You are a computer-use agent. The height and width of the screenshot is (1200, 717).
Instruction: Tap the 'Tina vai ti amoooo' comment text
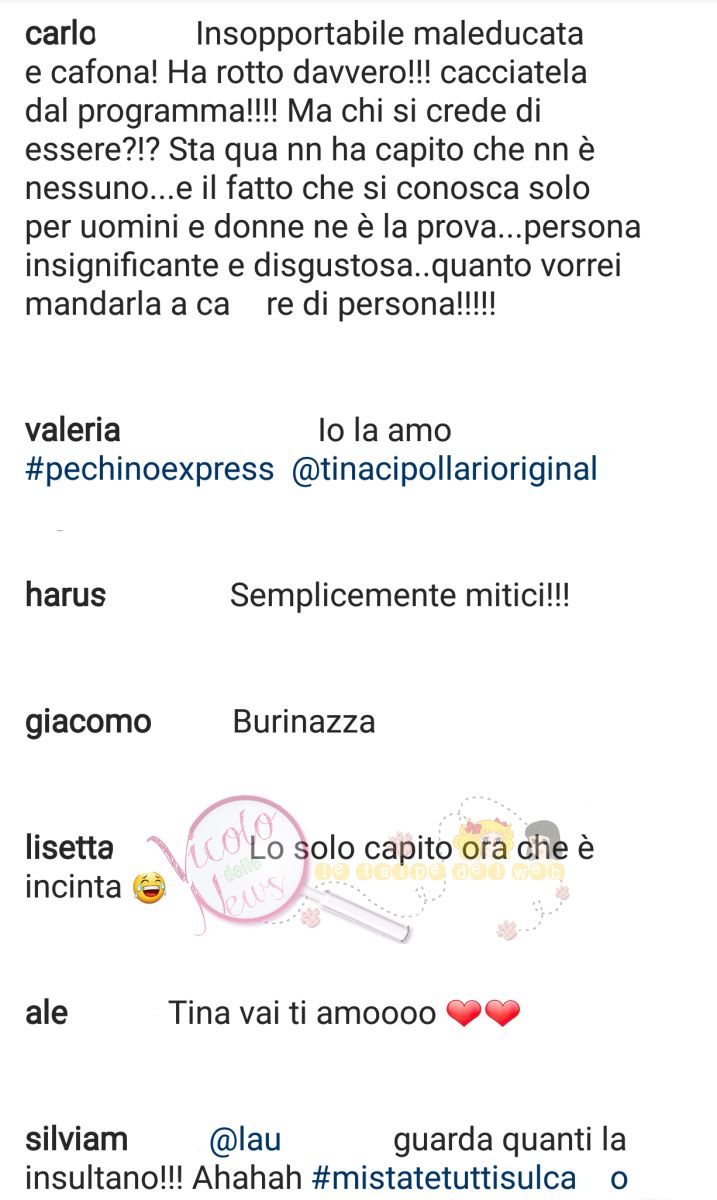coord(302,1014)
